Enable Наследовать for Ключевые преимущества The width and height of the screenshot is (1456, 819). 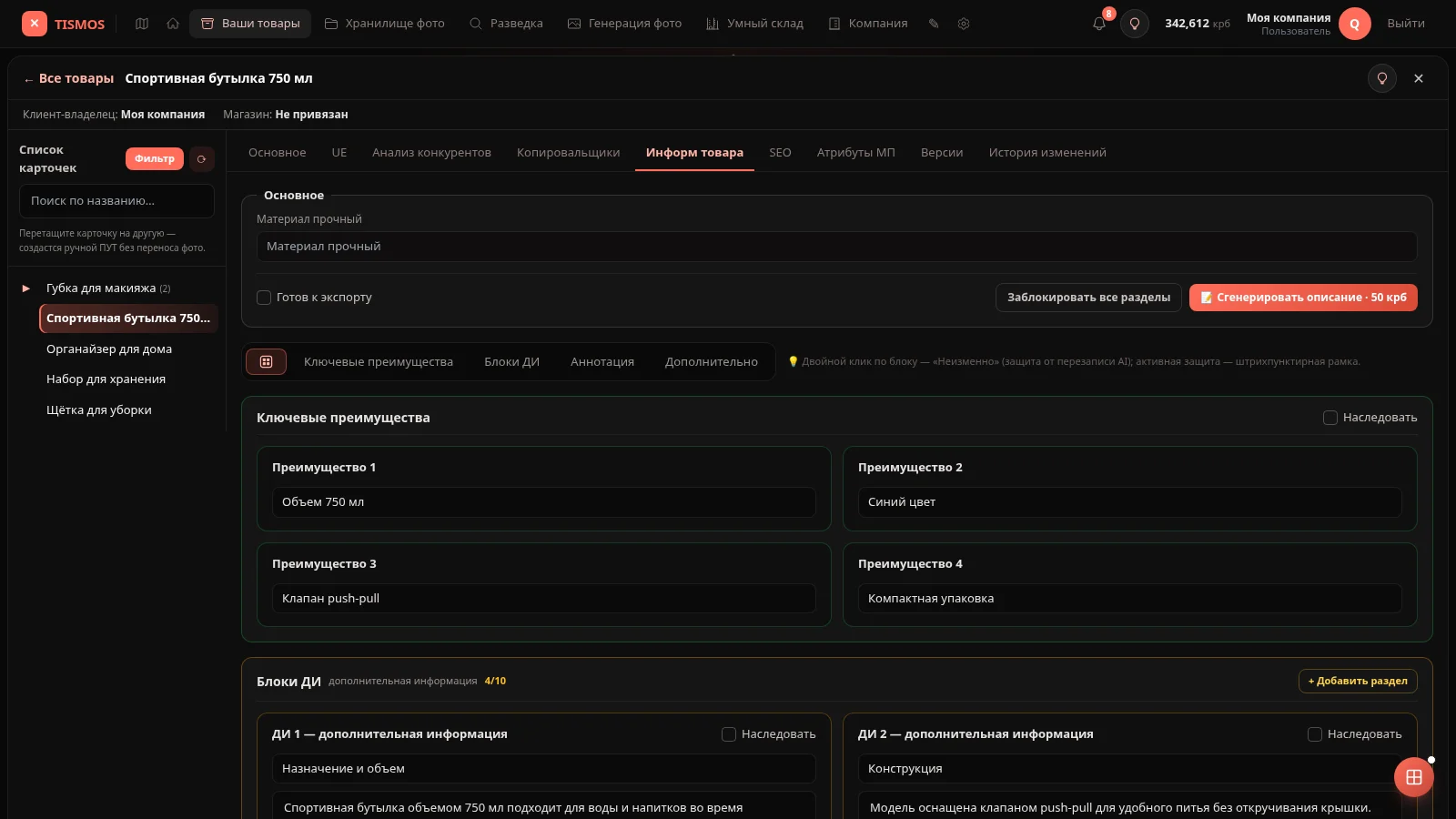[x=1330, y=418]
